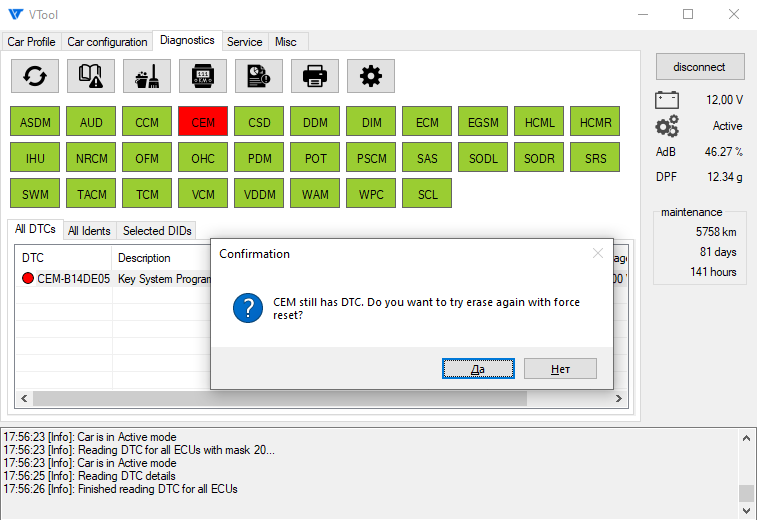This screenshot has width=757, height=520.
Task: Click the printer icon
Action: click(315, 76)
